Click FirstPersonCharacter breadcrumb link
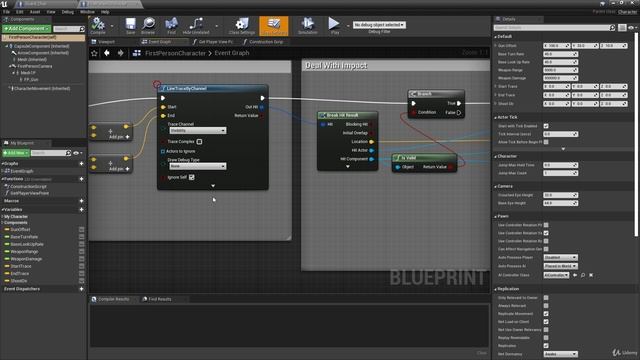The image size is (640, 360). [x=176, y=53]
